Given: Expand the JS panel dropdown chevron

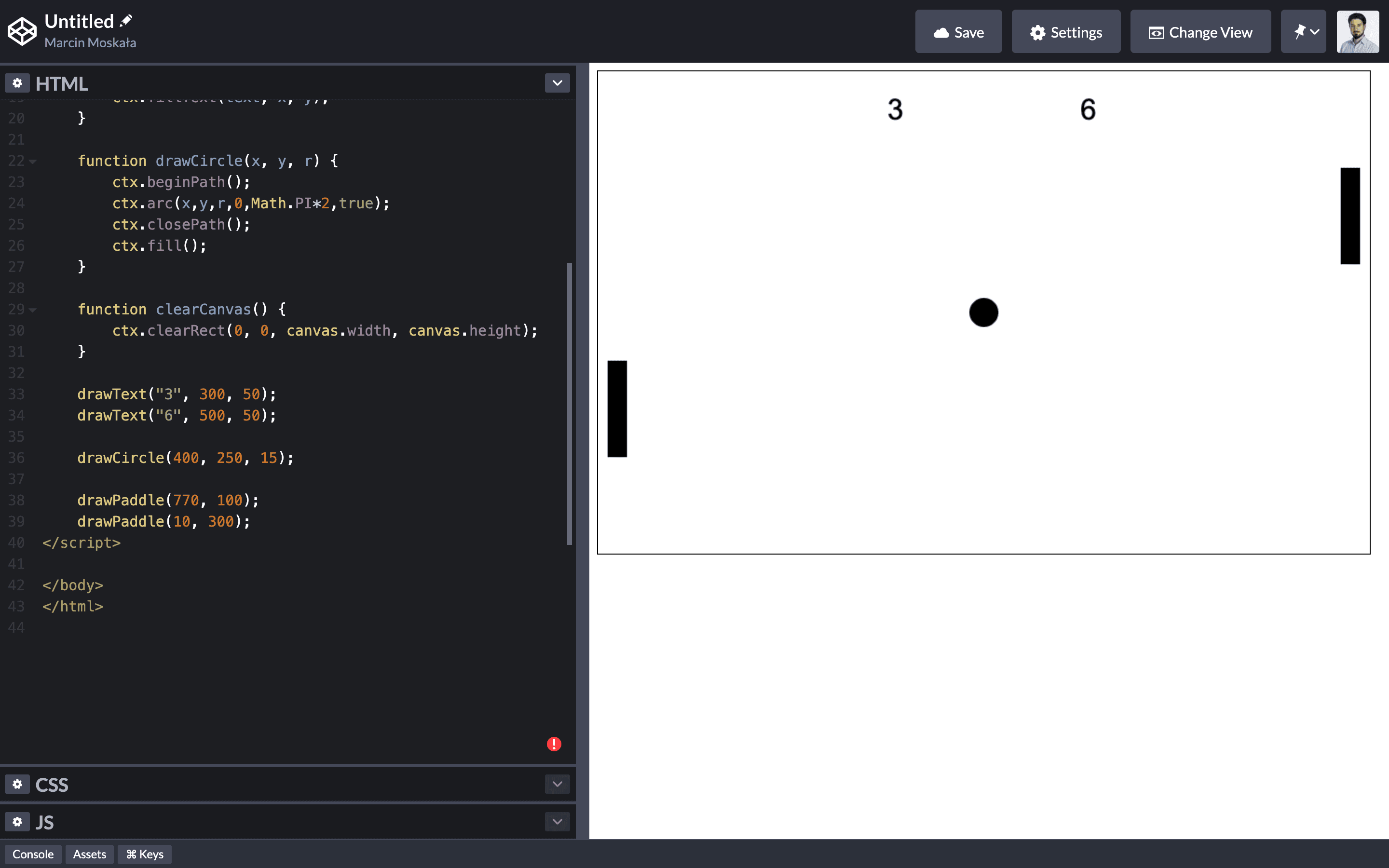Looking at the screenshot, I should point(557,822).
